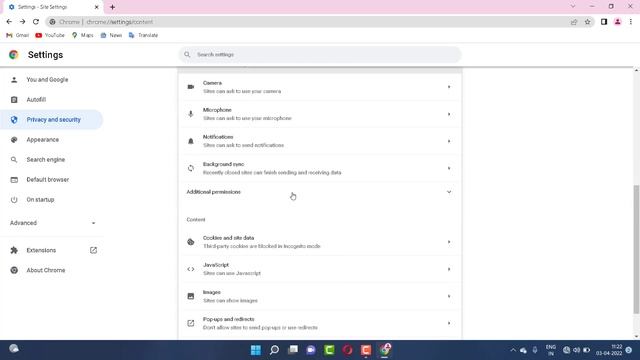Go back with the browser back arrow

pos(9,22)
